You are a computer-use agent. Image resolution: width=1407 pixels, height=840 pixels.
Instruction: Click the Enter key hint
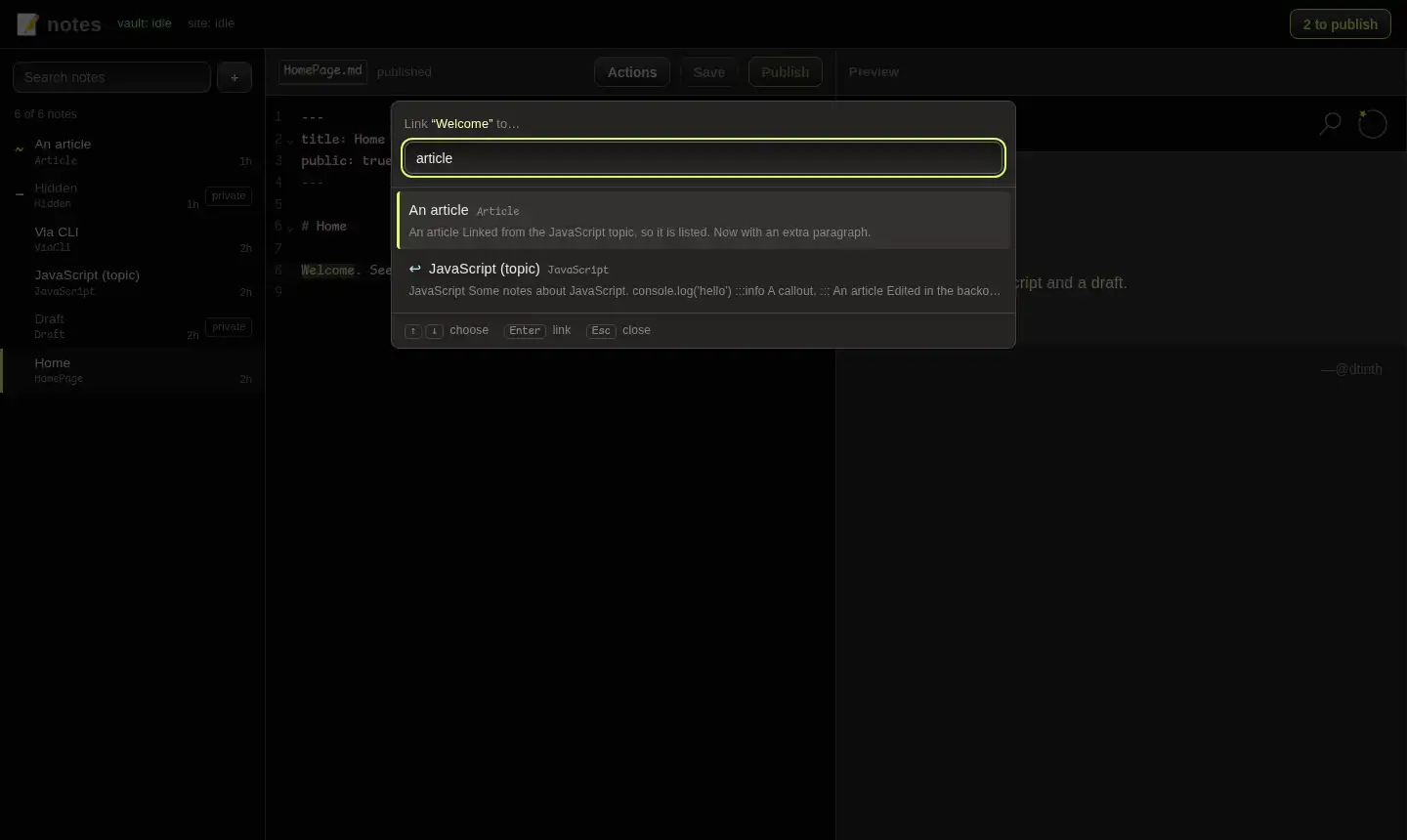click(x=525, y=331)
